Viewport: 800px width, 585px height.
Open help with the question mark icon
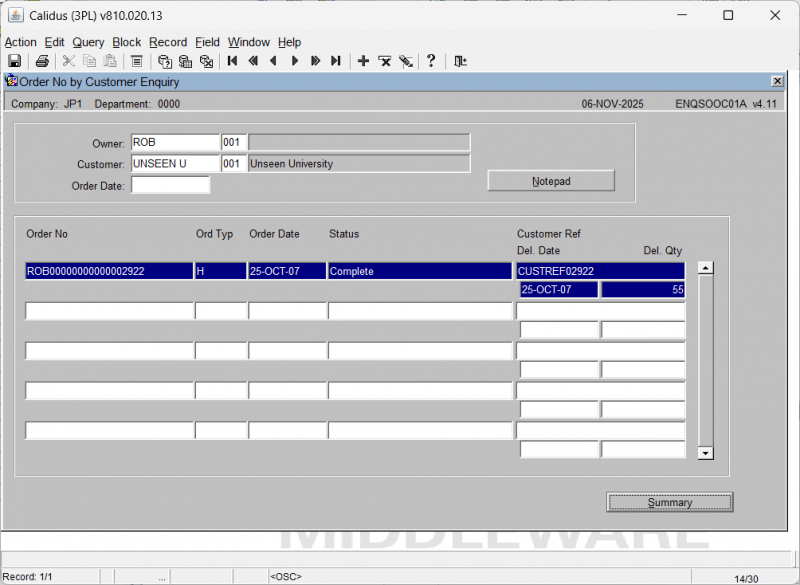tap(431, 61)
